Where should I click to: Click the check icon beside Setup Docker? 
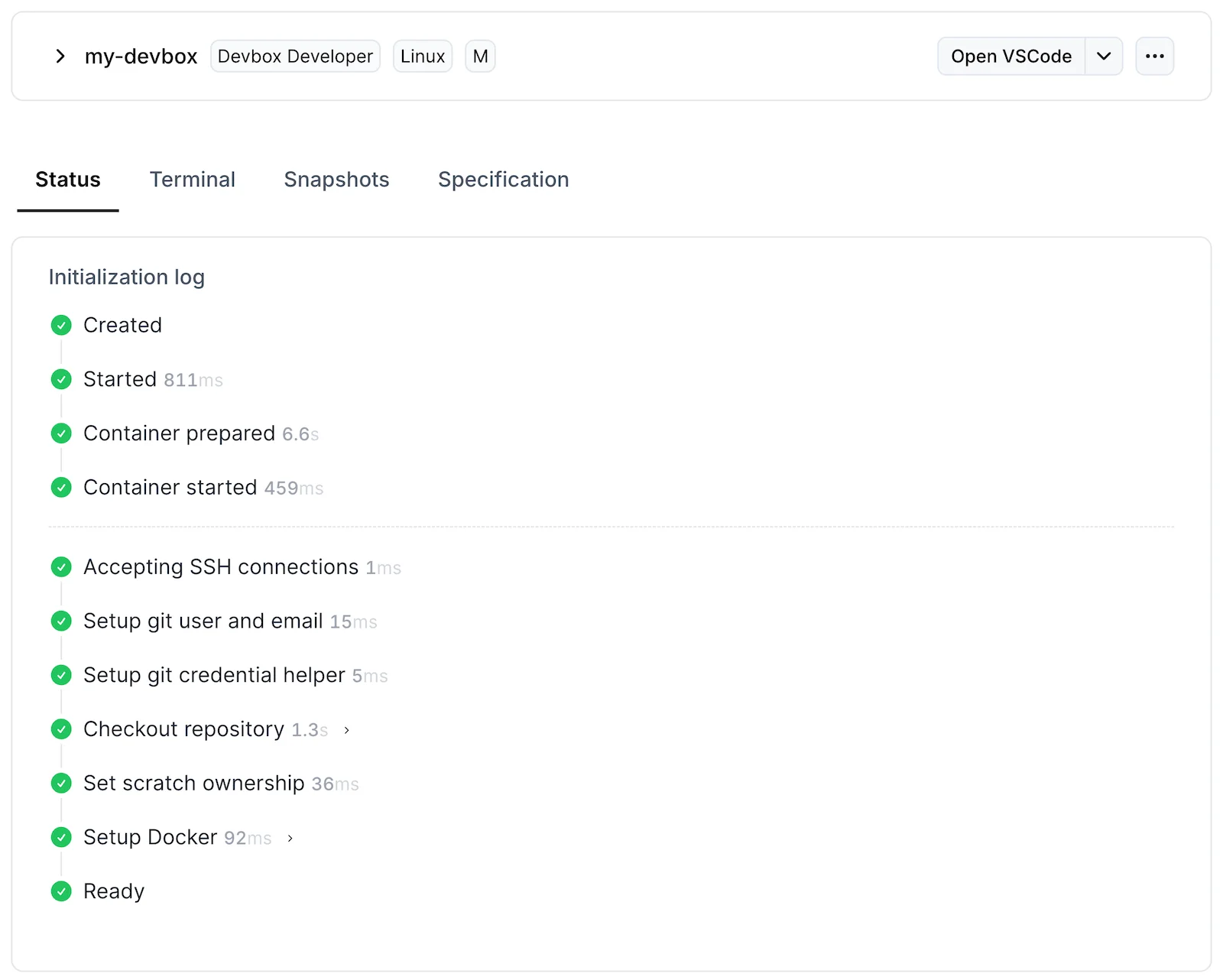61,837
